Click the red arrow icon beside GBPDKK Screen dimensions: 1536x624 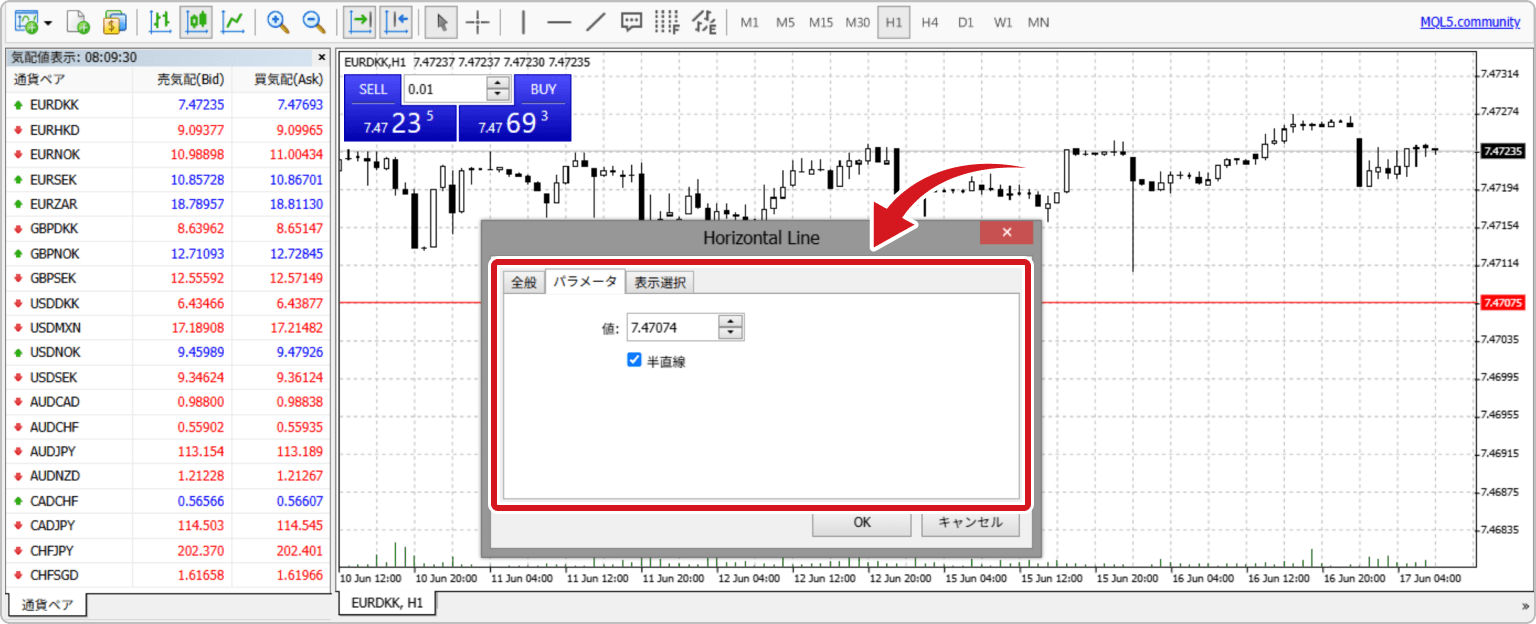pos(18,229)
